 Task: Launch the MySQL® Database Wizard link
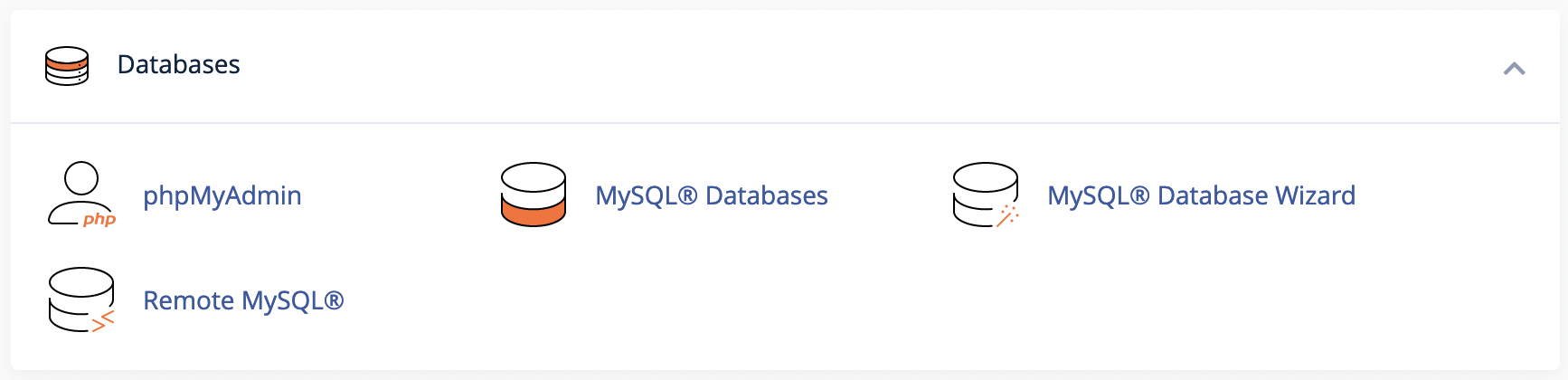tap(1201, 195)
